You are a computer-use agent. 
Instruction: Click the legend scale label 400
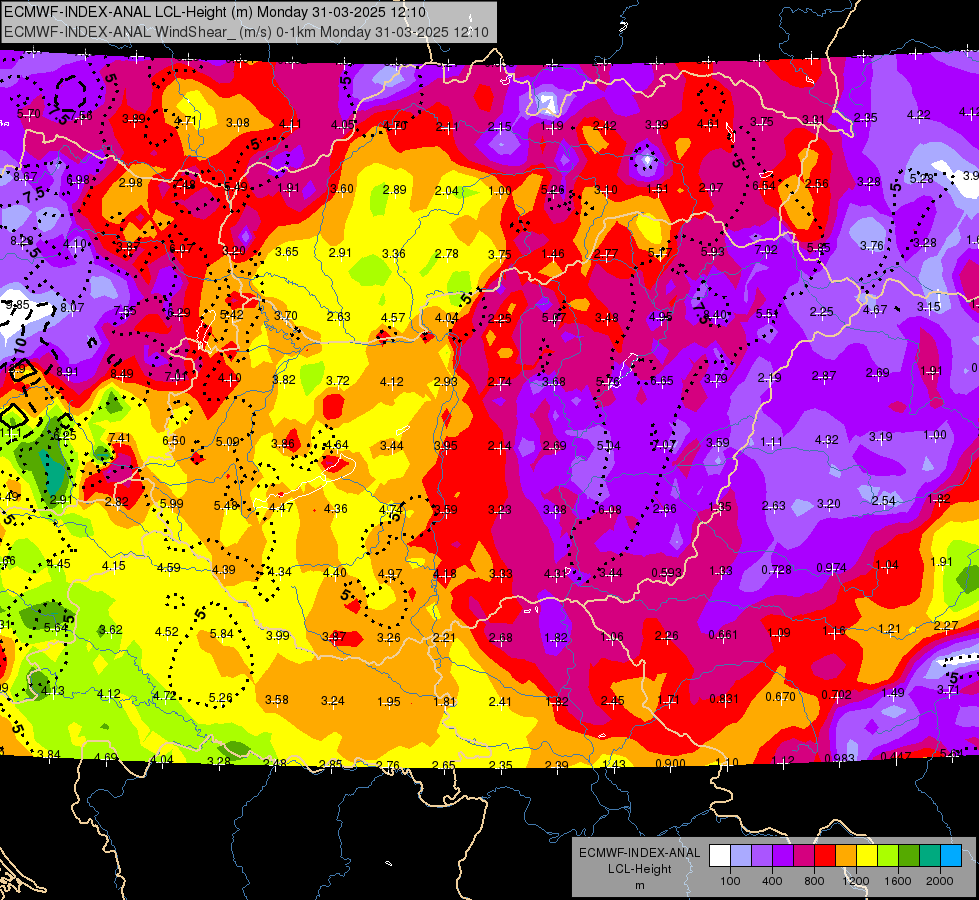tap(772, 881)
